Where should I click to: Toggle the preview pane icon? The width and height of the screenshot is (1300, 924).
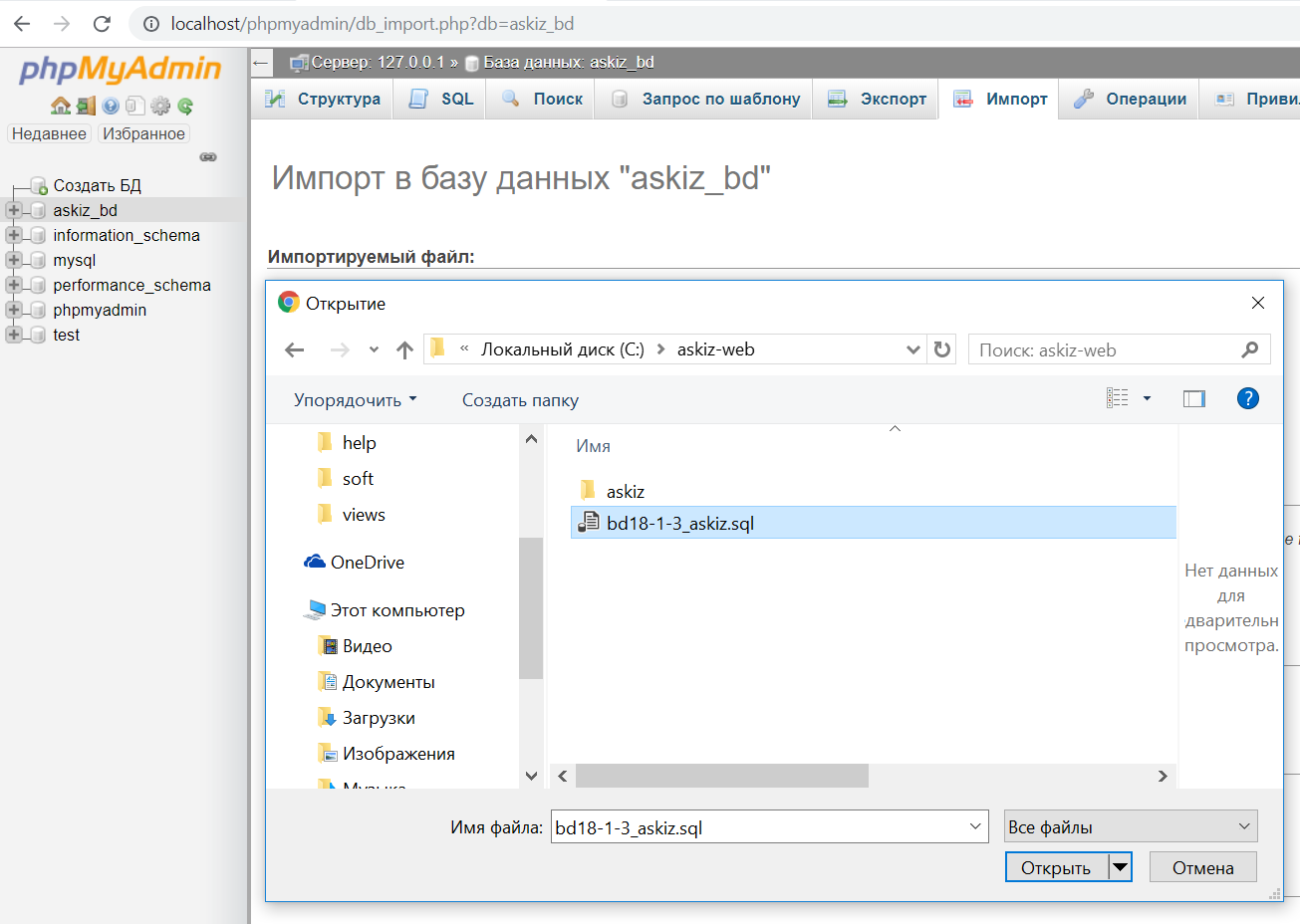pos(1194,399)
